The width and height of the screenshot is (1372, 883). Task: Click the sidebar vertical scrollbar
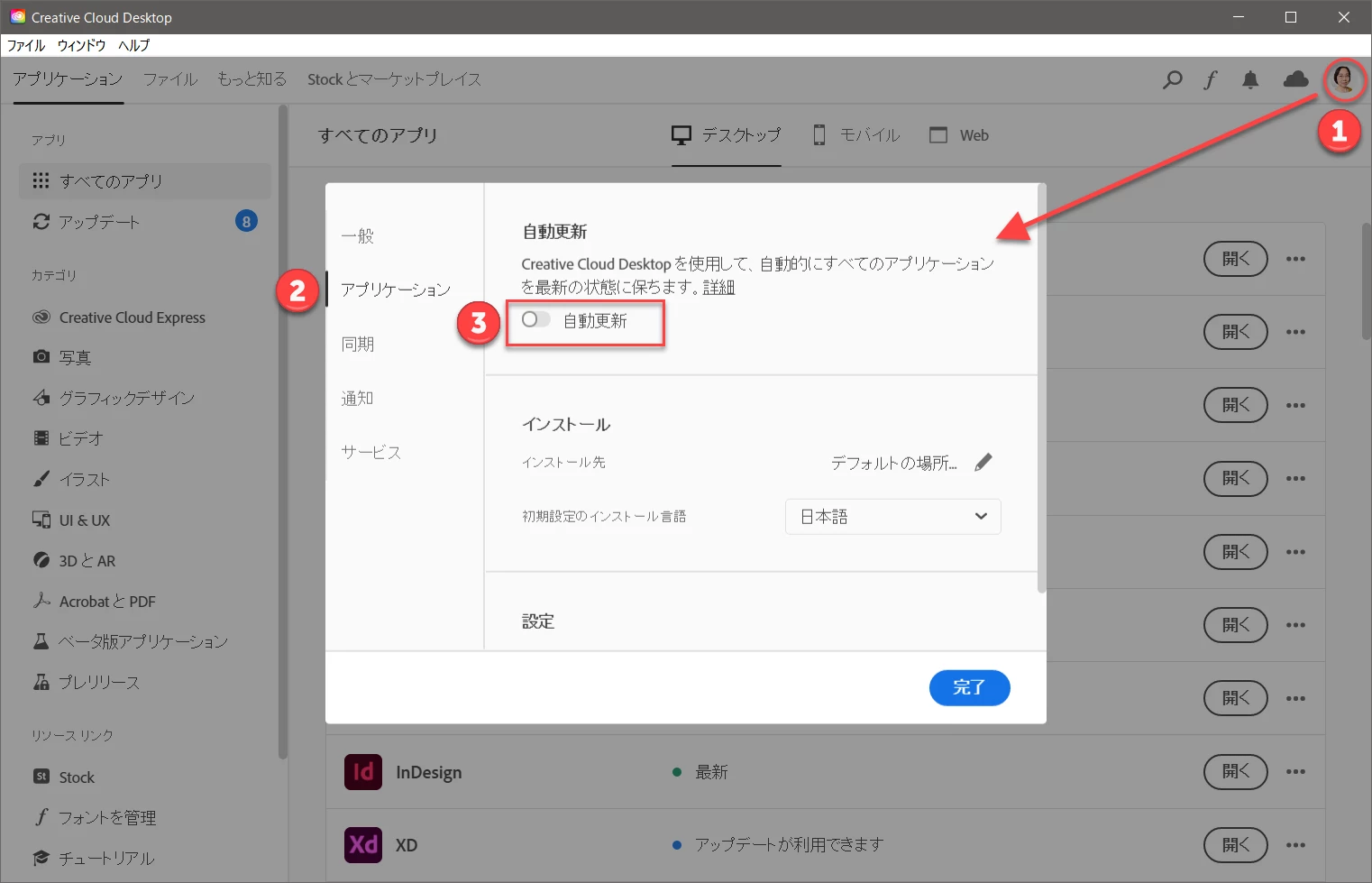[x=282, y=433]
